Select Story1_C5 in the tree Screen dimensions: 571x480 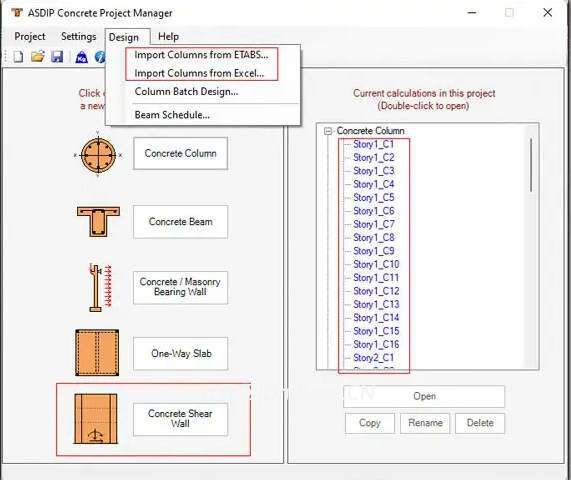click(x=374, y=198)
